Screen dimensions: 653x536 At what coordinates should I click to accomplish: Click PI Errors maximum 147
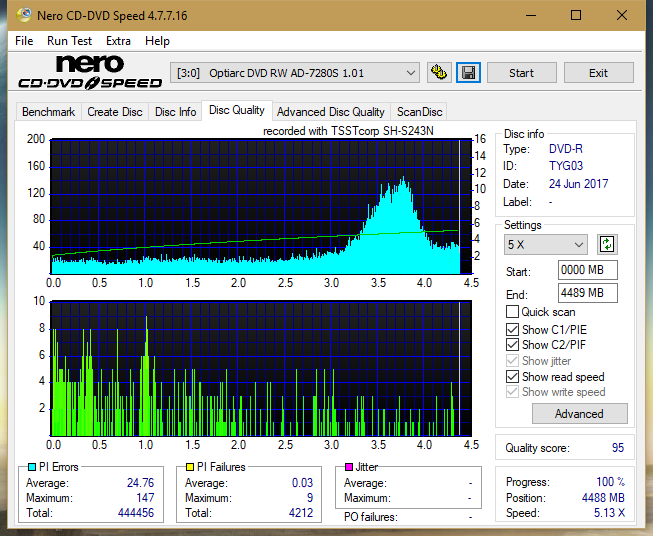[x=145, y=497]
